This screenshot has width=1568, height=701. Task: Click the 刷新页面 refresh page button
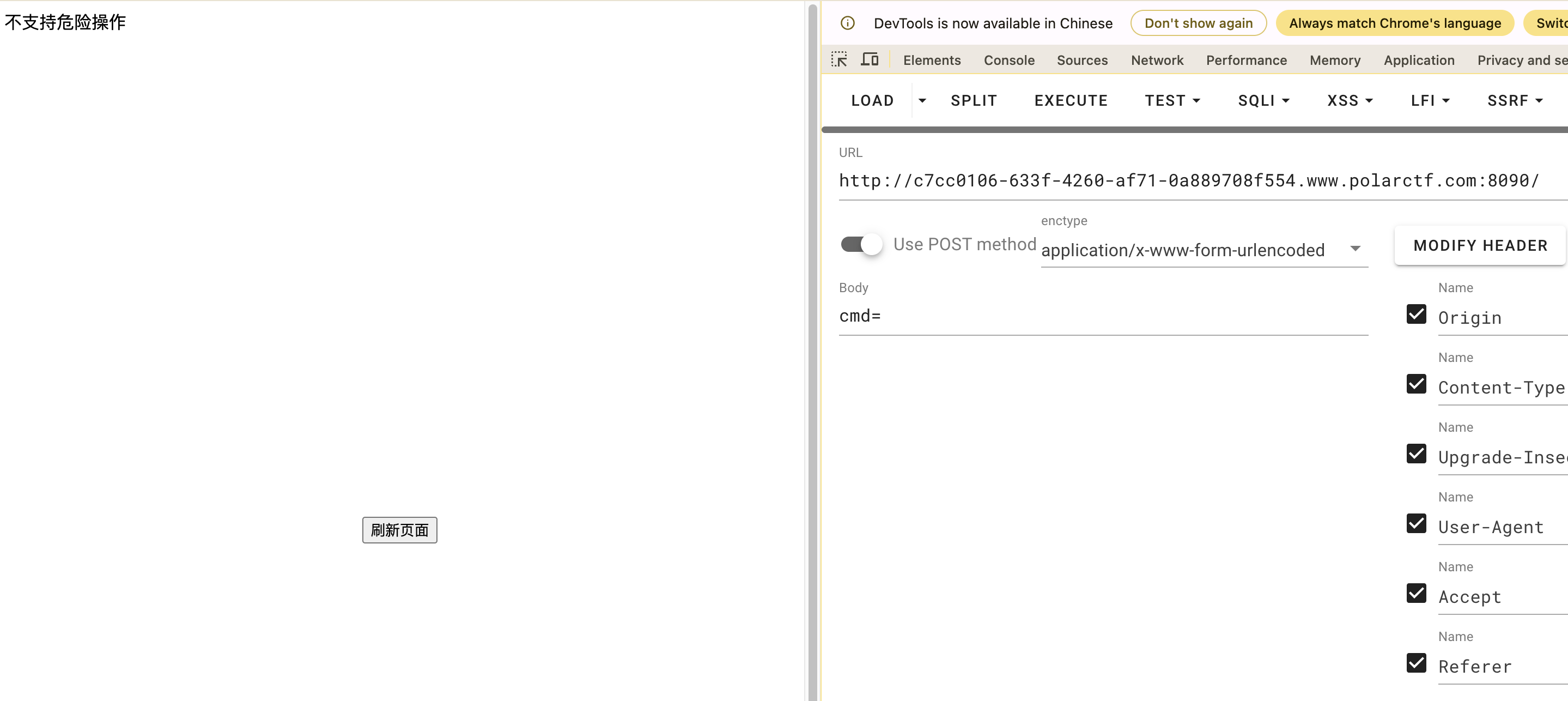tap(399, 530)
